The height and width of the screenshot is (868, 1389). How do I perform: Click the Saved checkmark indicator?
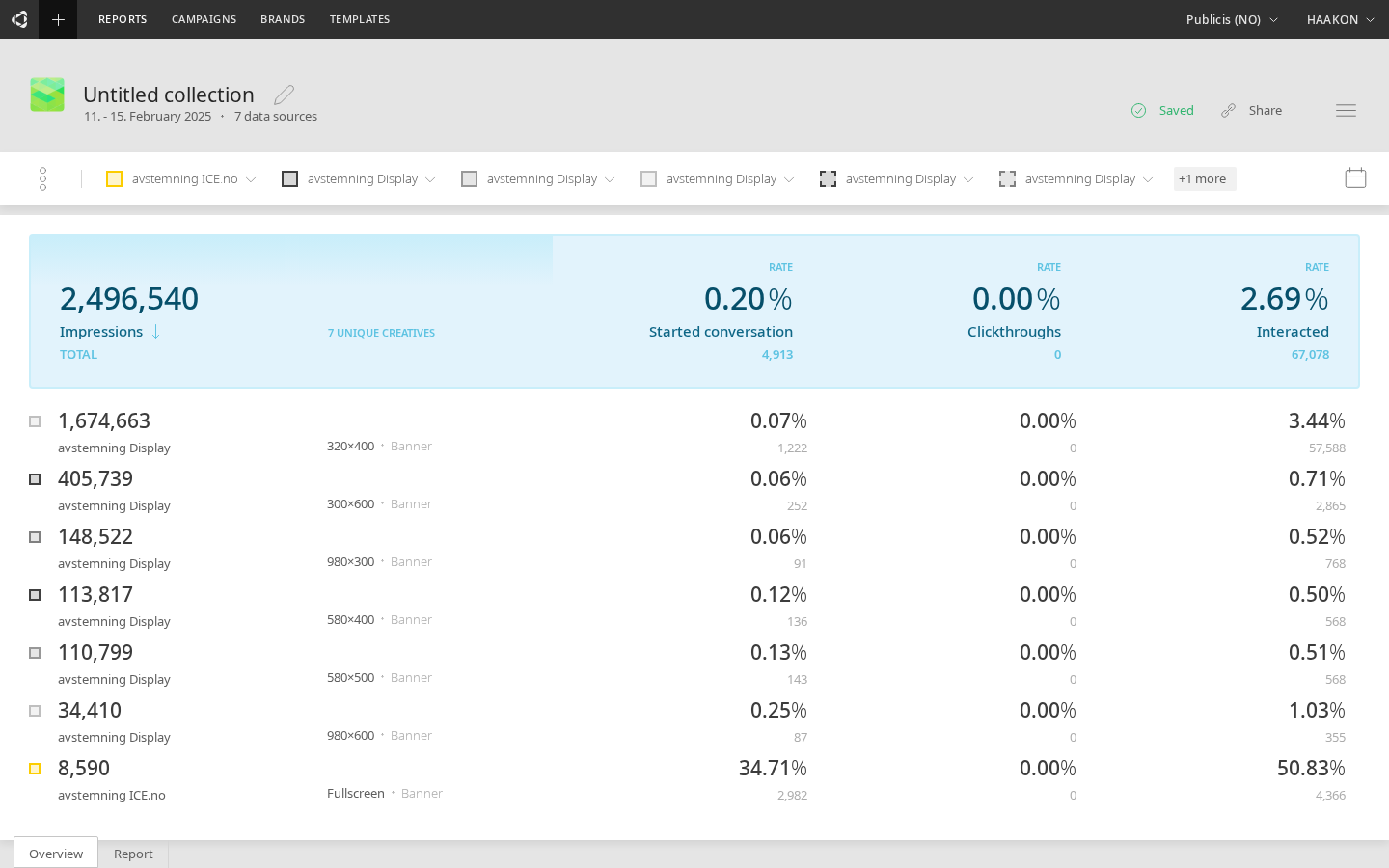click(x=1138, y=110)
